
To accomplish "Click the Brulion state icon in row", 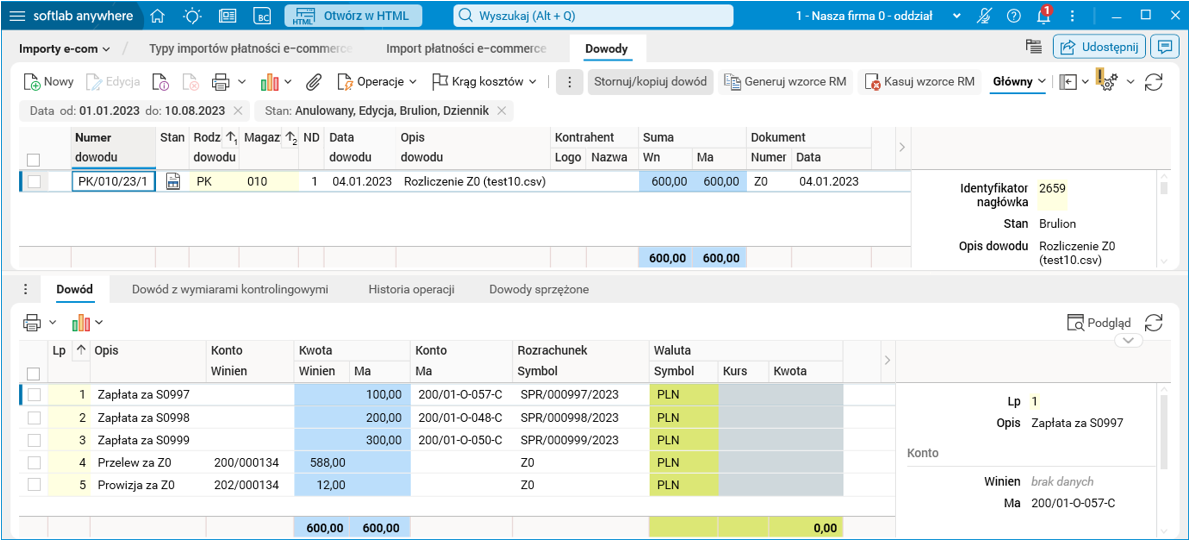I will click(173, 181).
